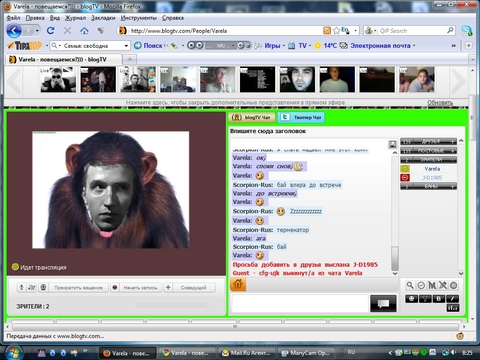Image resolution: width=480 pixels, height=360 pixels.
Task: Open the Правка menu
Action: click(x=35, y=18)
